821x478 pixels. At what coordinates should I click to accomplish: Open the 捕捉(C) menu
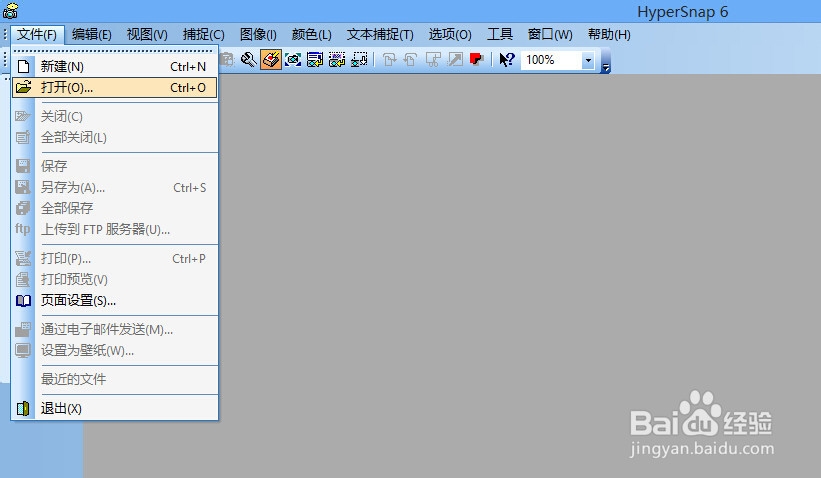pyautogui.click(x=204, y=35)
